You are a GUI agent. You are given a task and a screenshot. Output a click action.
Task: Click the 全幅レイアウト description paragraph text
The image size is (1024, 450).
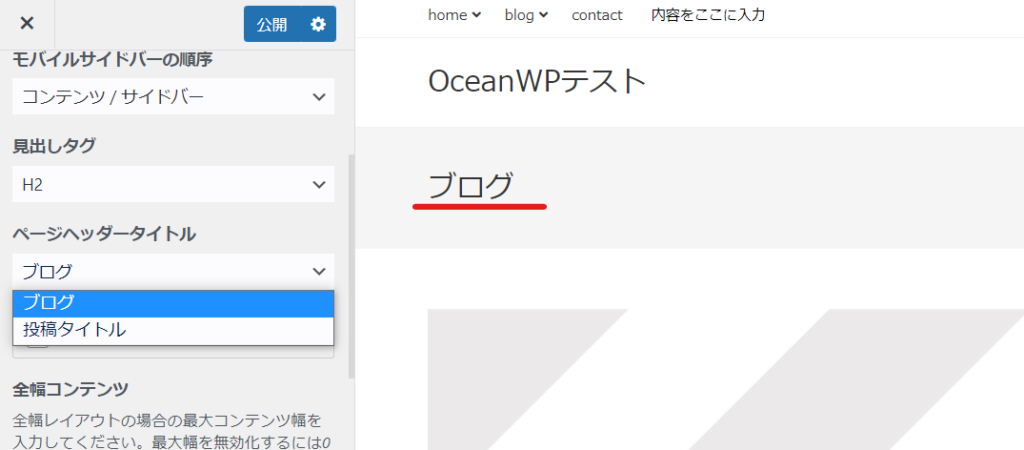(170, 430)
